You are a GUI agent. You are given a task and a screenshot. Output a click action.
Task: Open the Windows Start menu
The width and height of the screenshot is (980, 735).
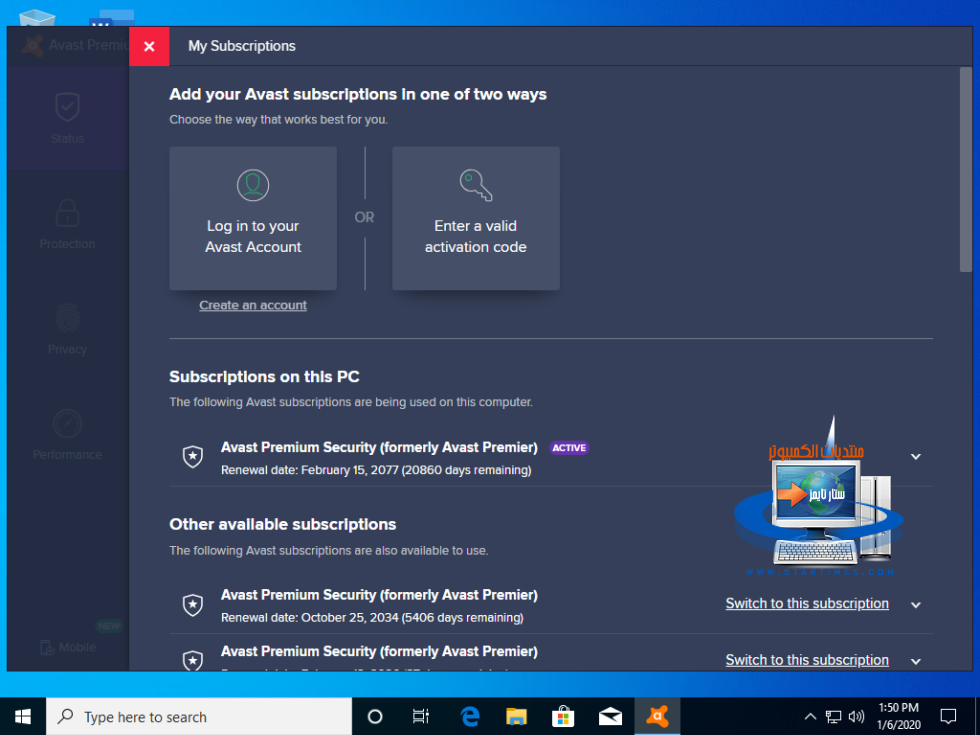pos(23,716)
